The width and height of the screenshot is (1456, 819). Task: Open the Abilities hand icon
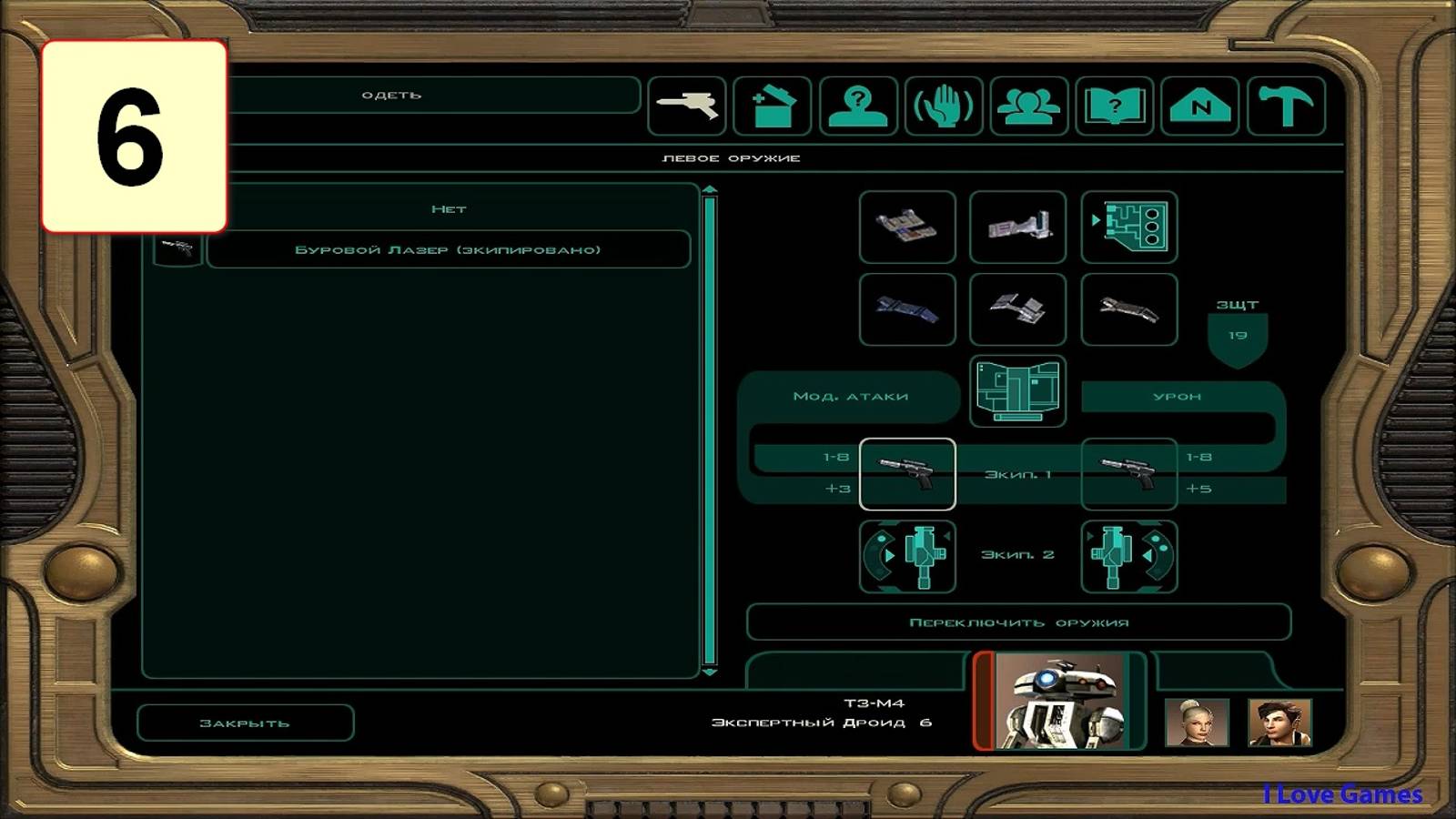[944, 106]
